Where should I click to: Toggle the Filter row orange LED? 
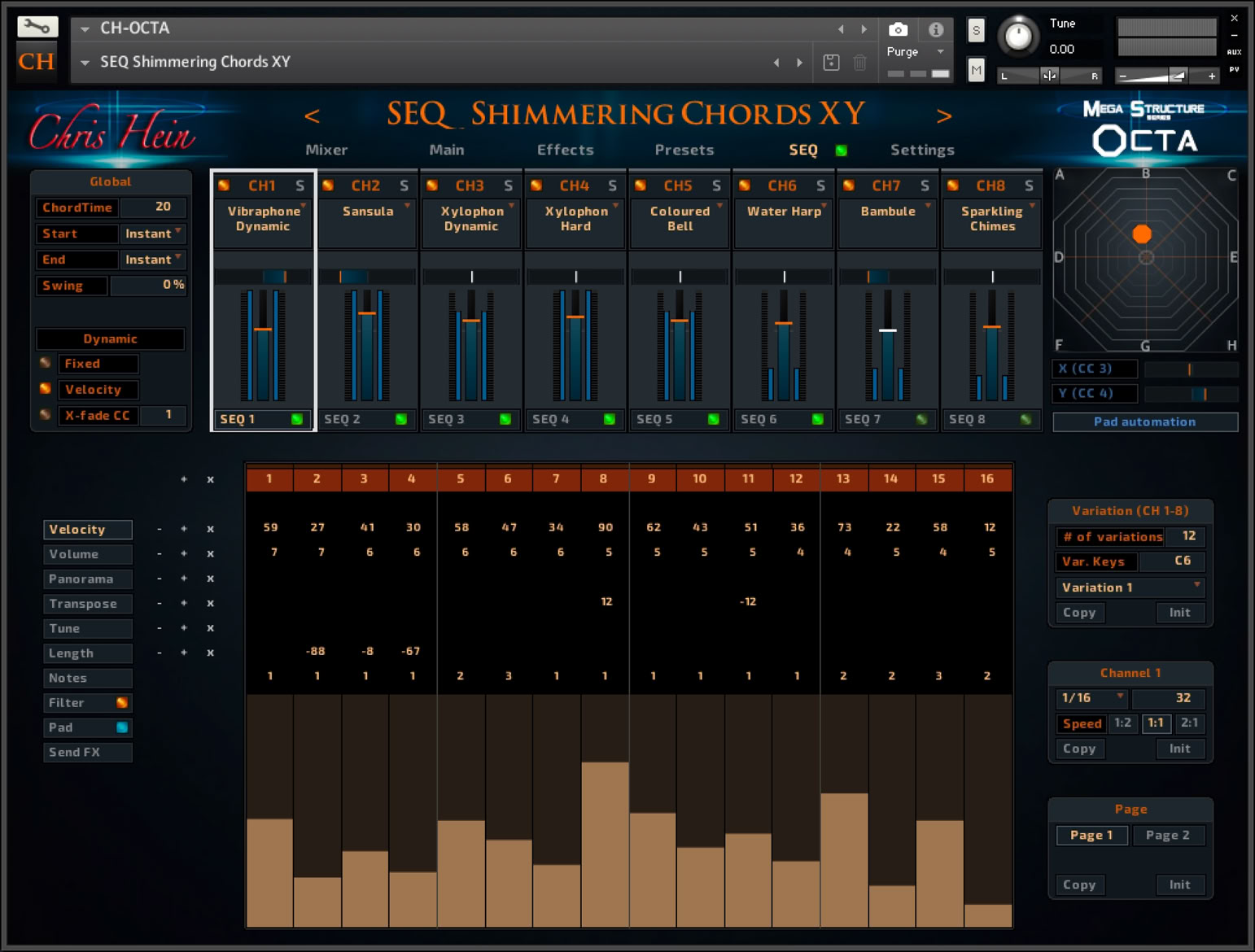point(122,702)
